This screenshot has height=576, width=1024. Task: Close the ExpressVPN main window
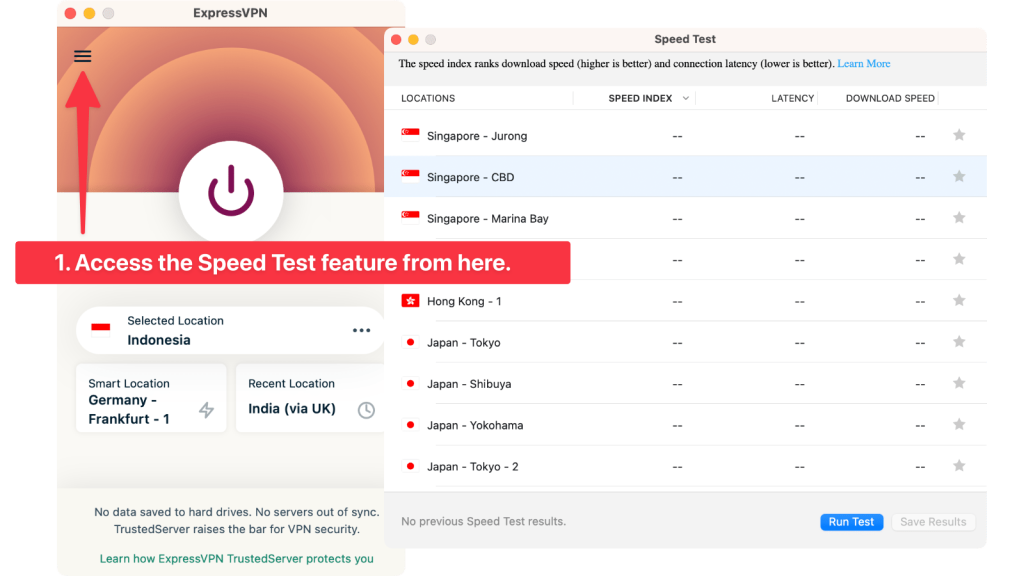click(x=71, y=13)
